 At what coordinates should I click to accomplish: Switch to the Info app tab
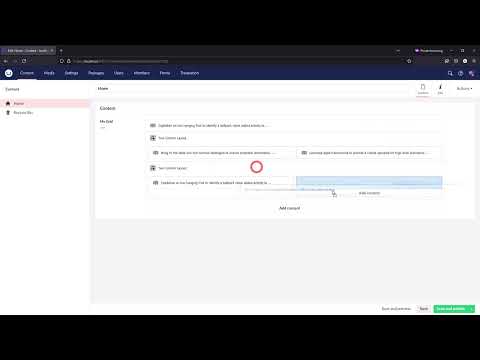(x=440, y=89)
